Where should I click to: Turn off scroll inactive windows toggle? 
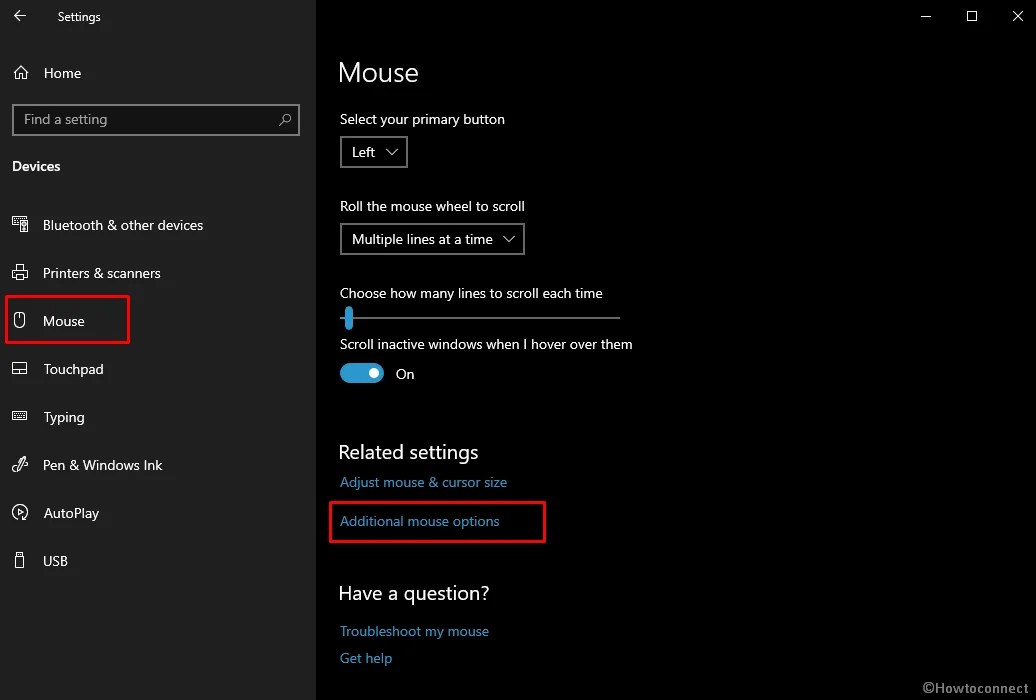pos(362,374)
